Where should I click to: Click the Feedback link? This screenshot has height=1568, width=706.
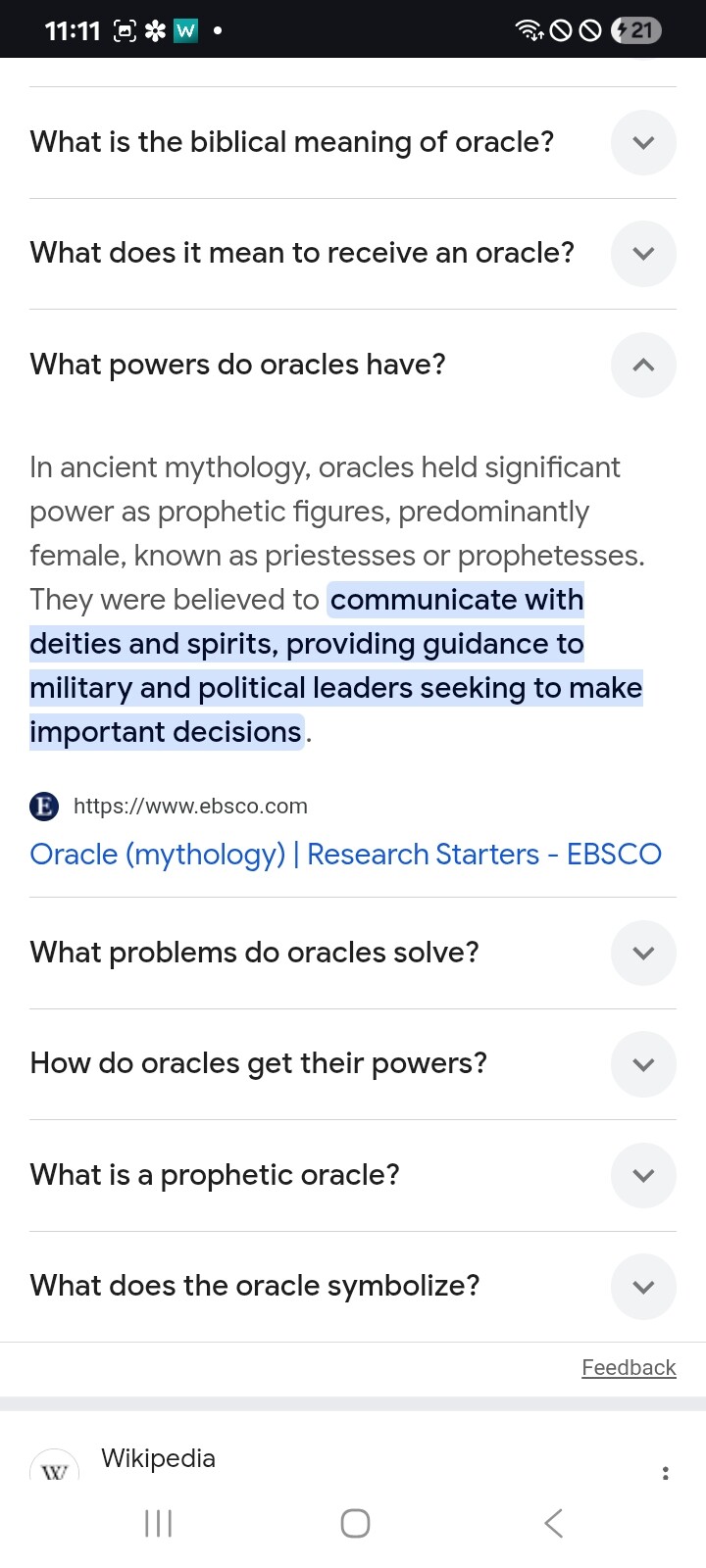point(629,1367)
